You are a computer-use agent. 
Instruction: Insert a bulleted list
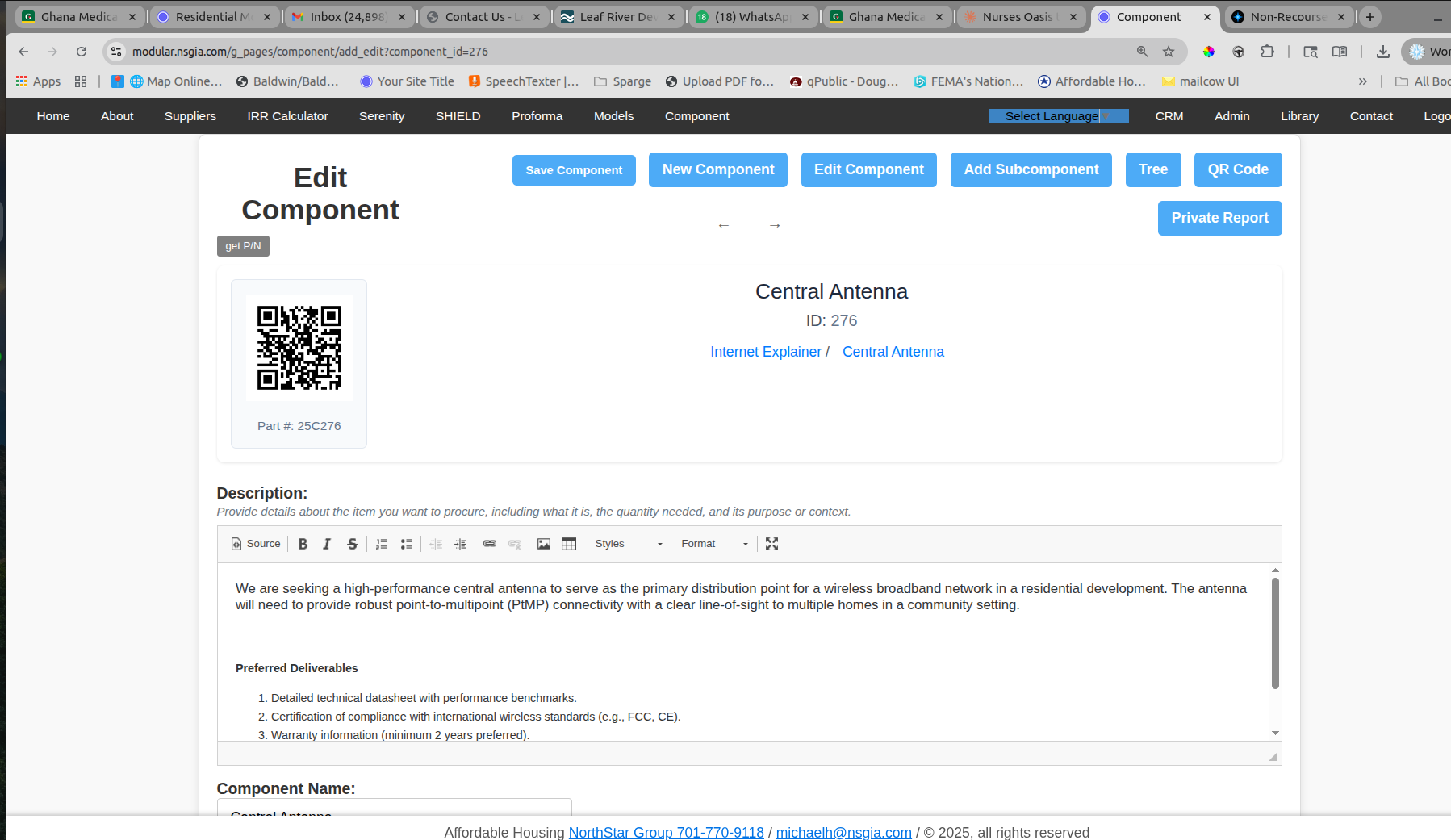click(407, 544)
